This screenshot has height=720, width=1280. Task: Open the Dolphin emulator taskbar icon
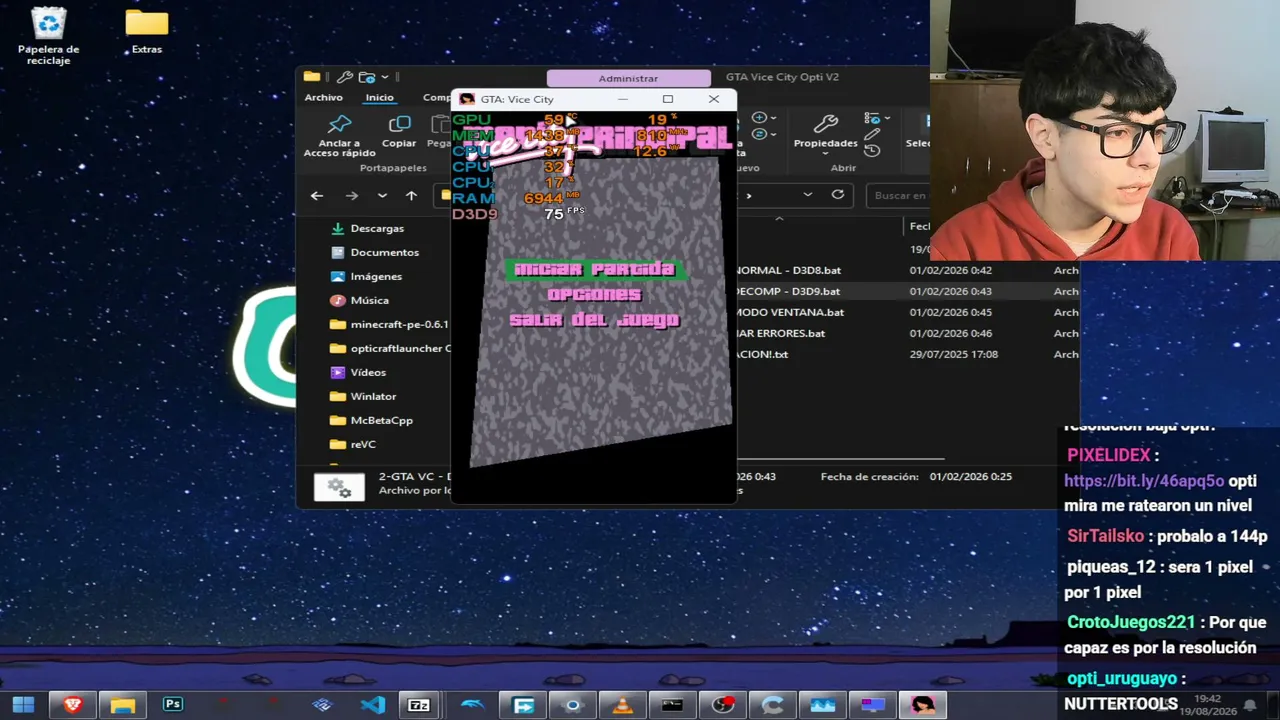pyautogui.click(x=472, y=705)
